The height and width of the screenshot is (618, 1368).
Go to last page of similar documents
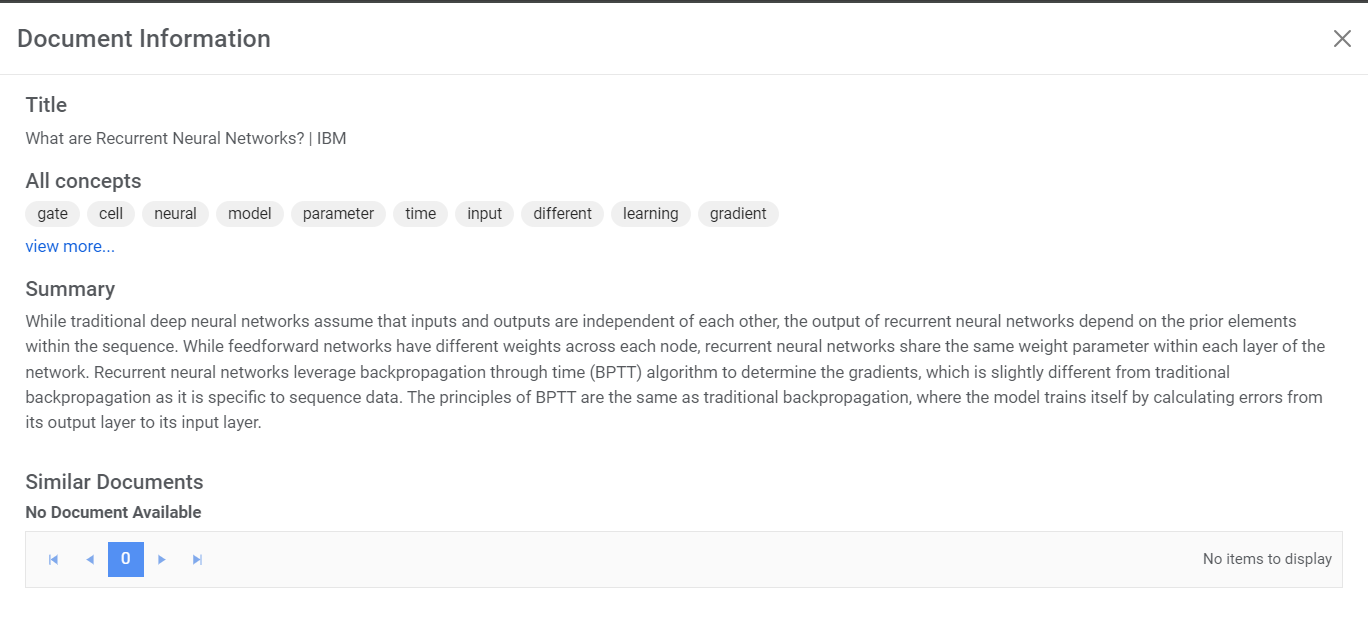(x=198, y=560)
